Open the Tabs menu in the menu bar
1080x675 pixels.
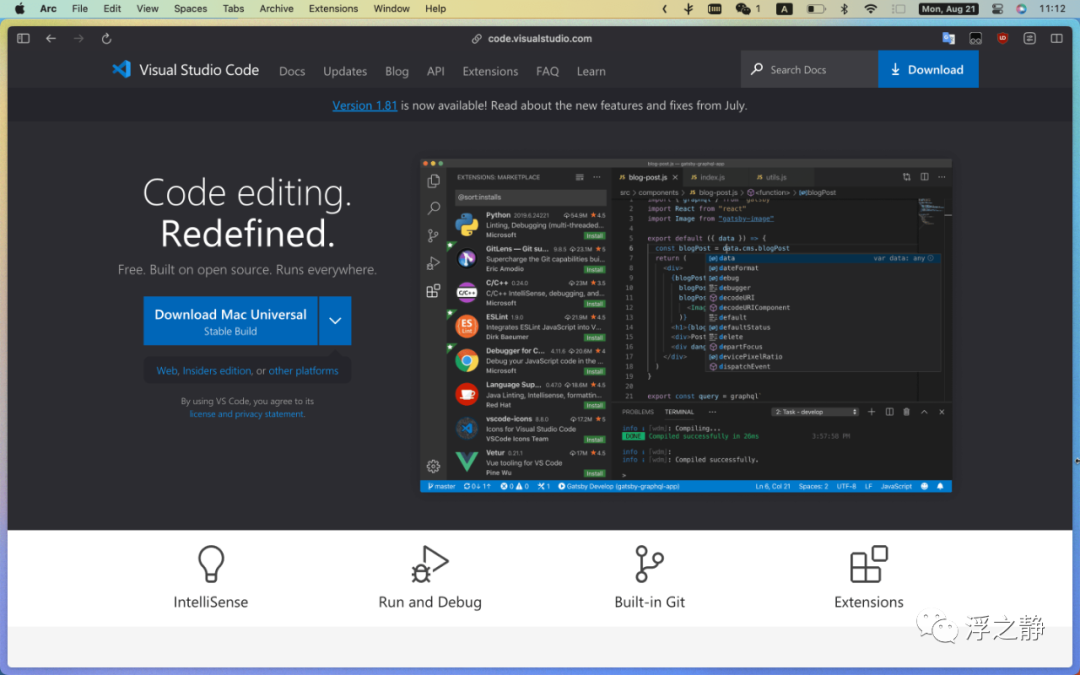233,9
